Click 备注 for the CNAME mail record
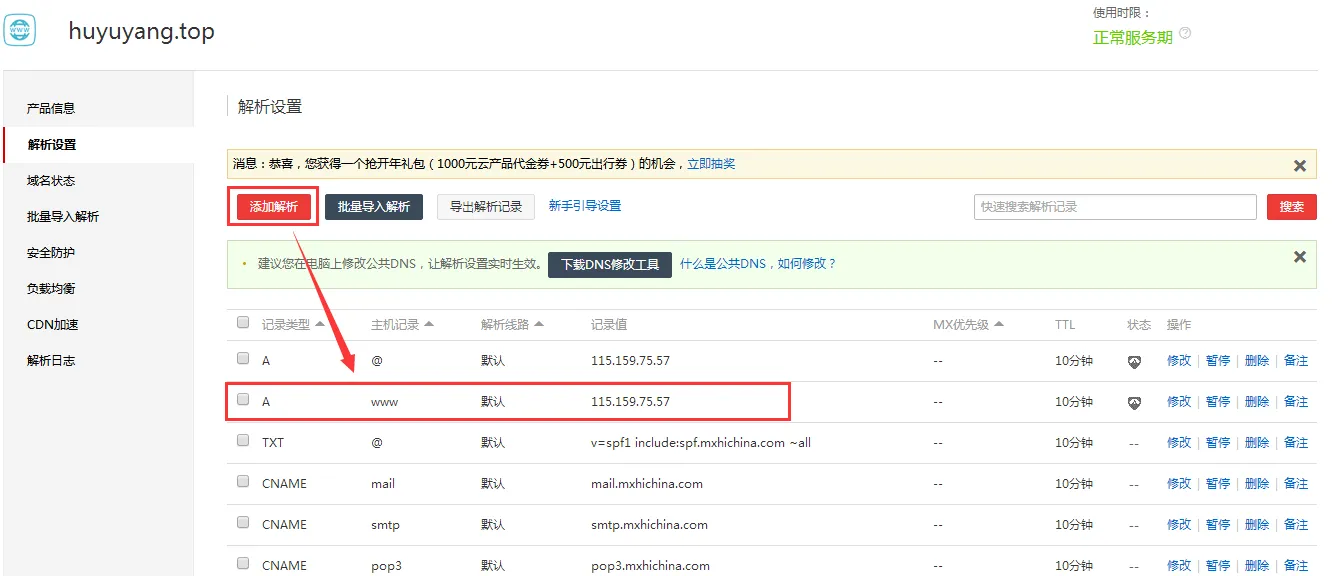1335x576 pixels. tap(1296, 484)
